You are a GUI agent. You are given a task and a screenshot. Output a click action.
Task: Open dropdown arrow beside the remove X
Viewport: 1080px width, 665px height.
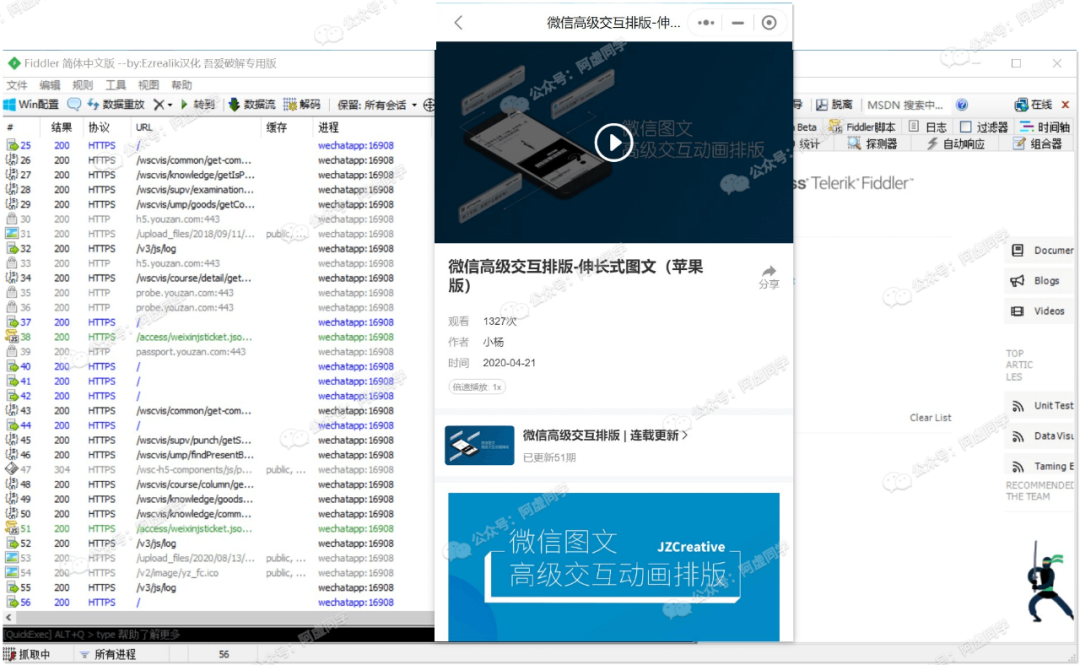pos(169,105)
